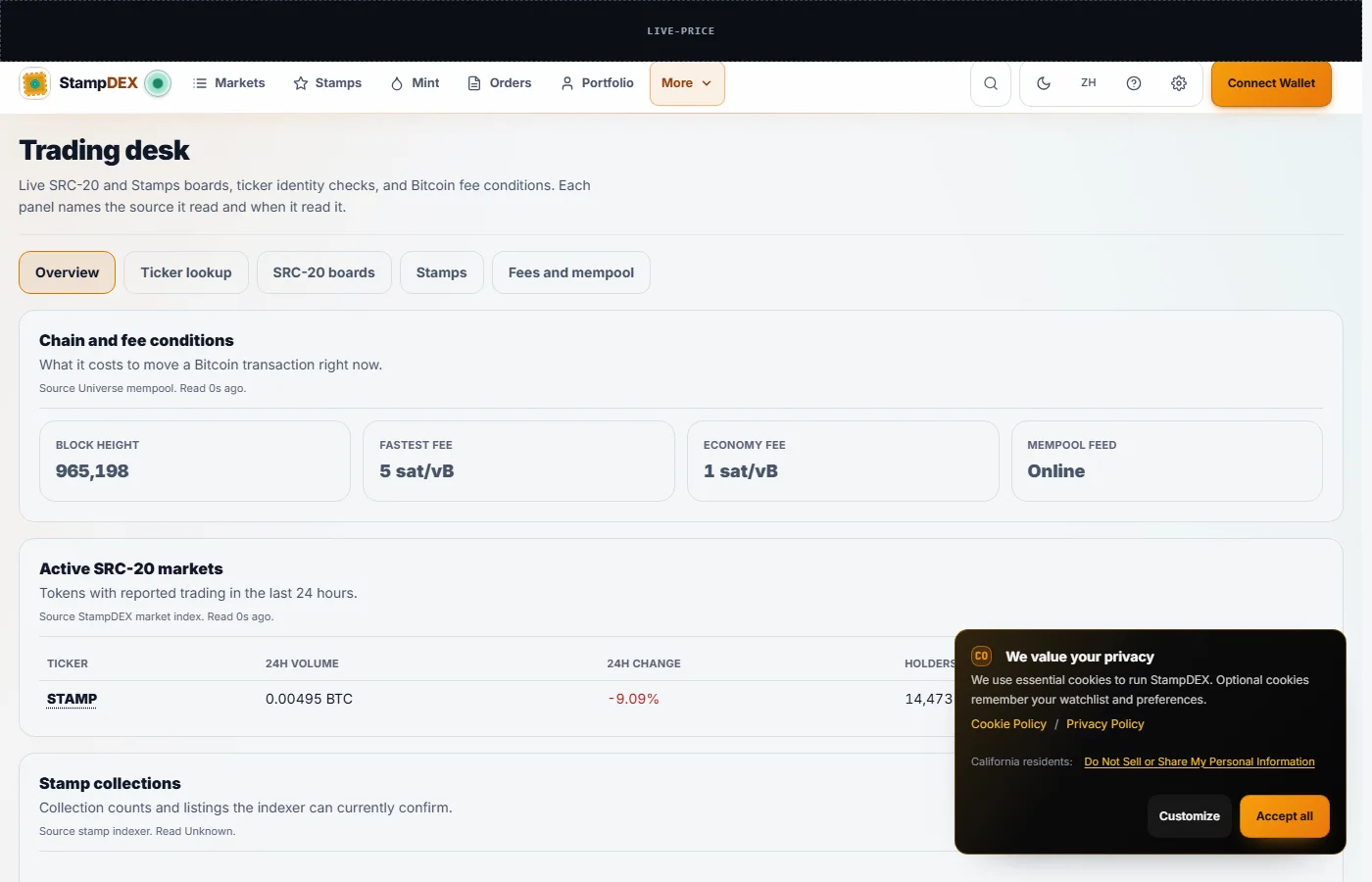The image size is (1372, 882).
Task: Accept all cookies
Action: coord(1285,816)
